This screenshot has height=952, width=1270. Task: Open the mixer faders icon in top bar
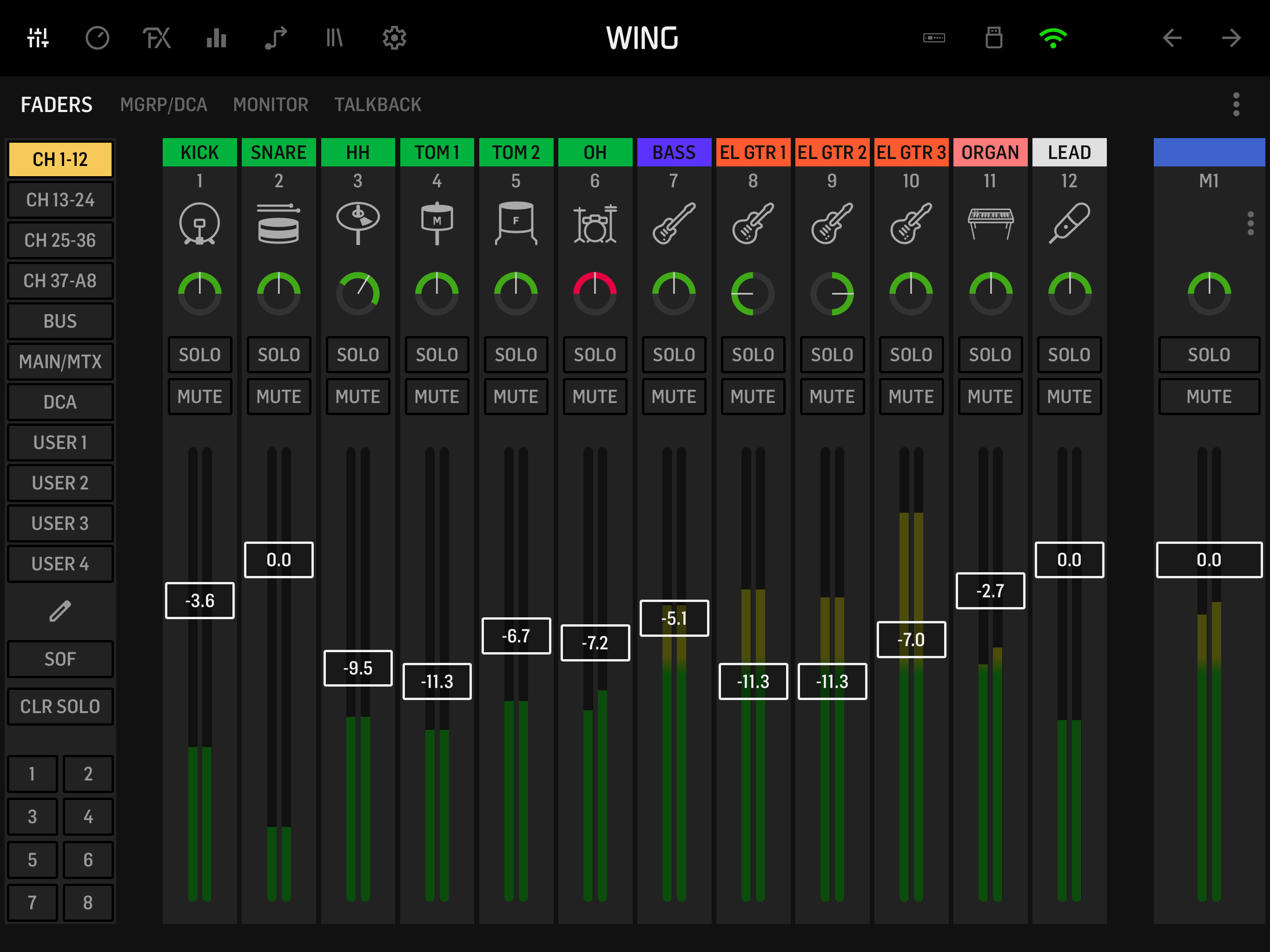coord(38,38)
